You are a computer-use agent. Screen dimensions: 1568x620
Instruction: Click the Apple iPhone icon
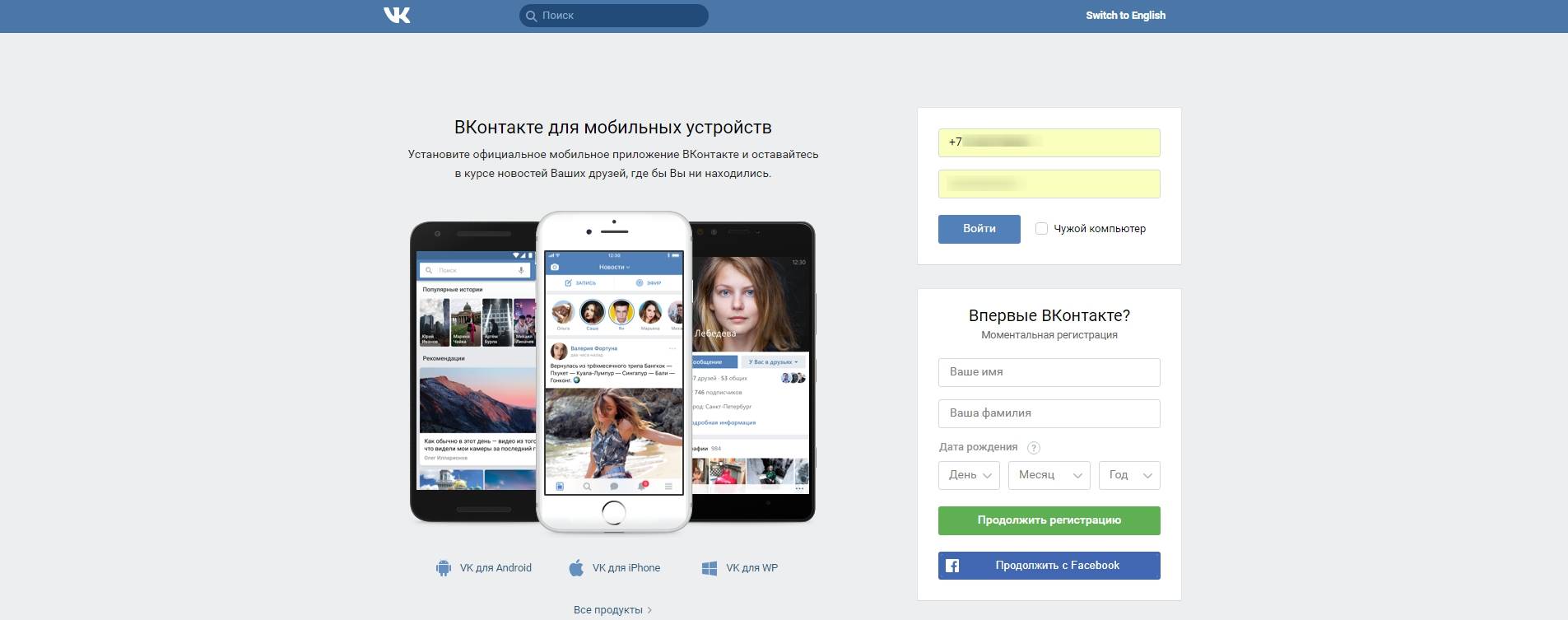(x=576, y=568)
